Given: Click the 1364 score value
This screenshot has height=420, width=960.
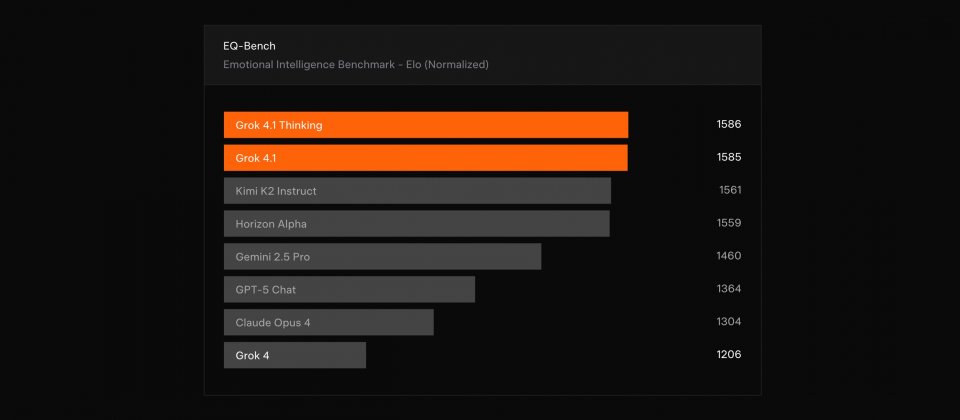Looking at the screenshot, I should coord(728,290).
